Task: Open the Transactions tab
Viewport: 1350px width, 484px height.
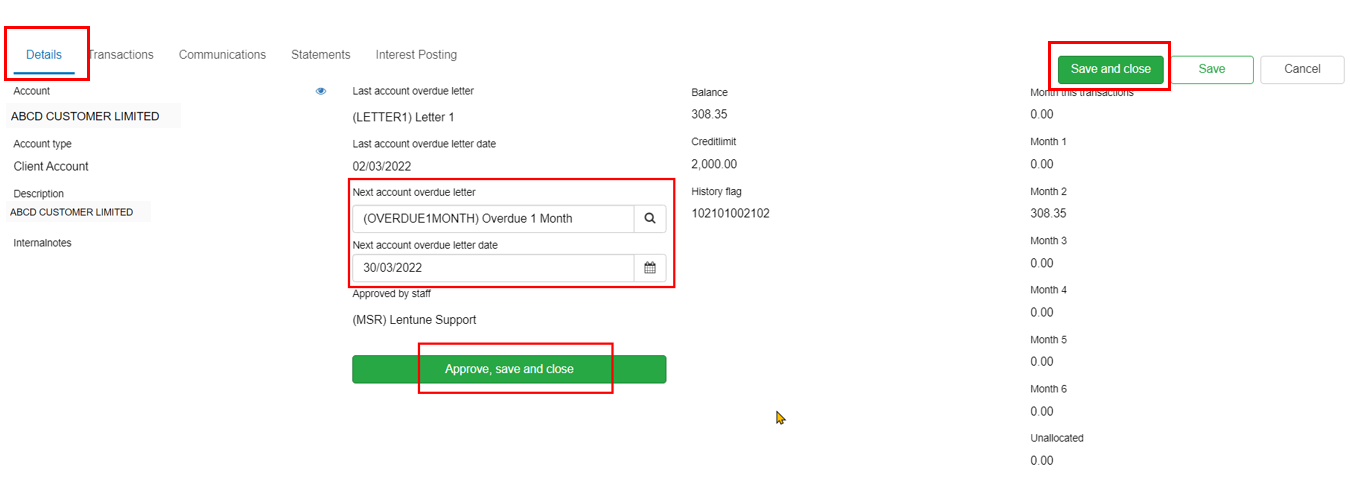Action: [120, 55]
